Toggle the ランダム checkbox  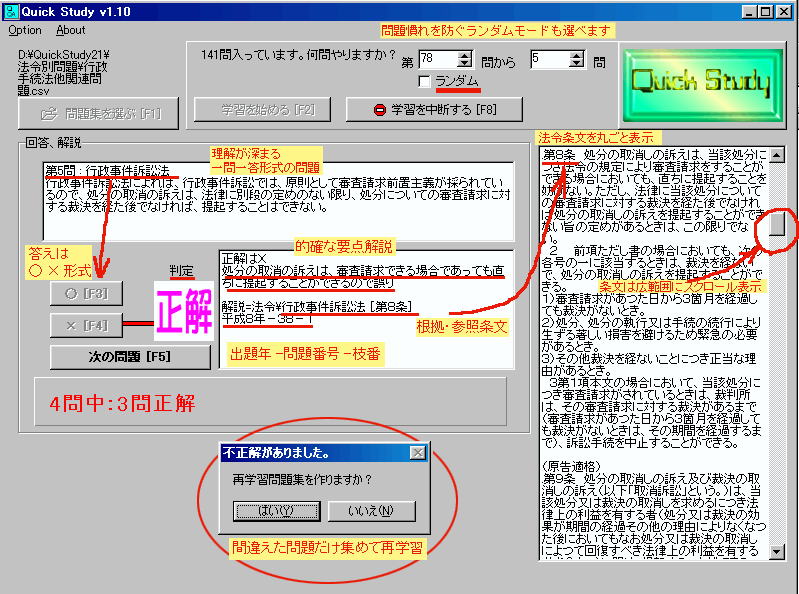424,82
